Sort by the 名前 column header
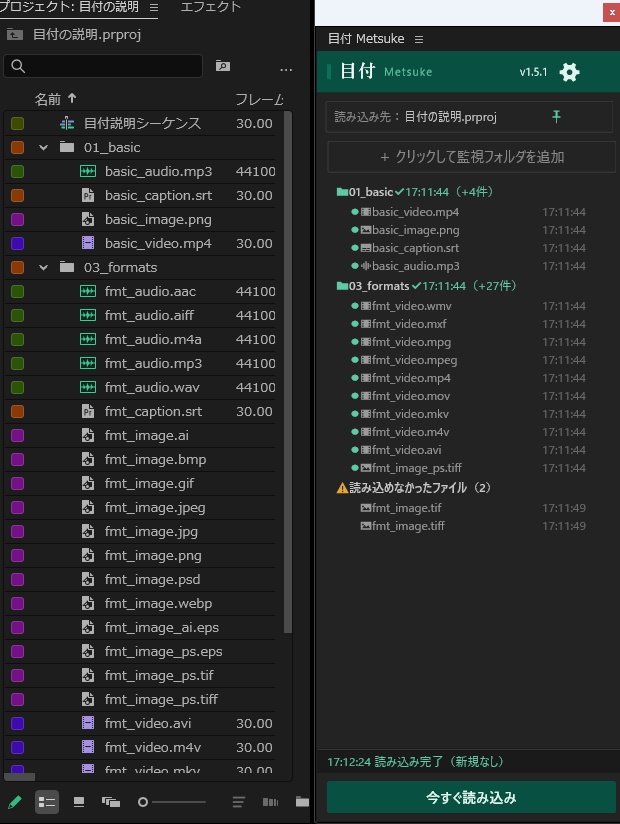The width and height of the screenshot is (620, 824). 47,99
